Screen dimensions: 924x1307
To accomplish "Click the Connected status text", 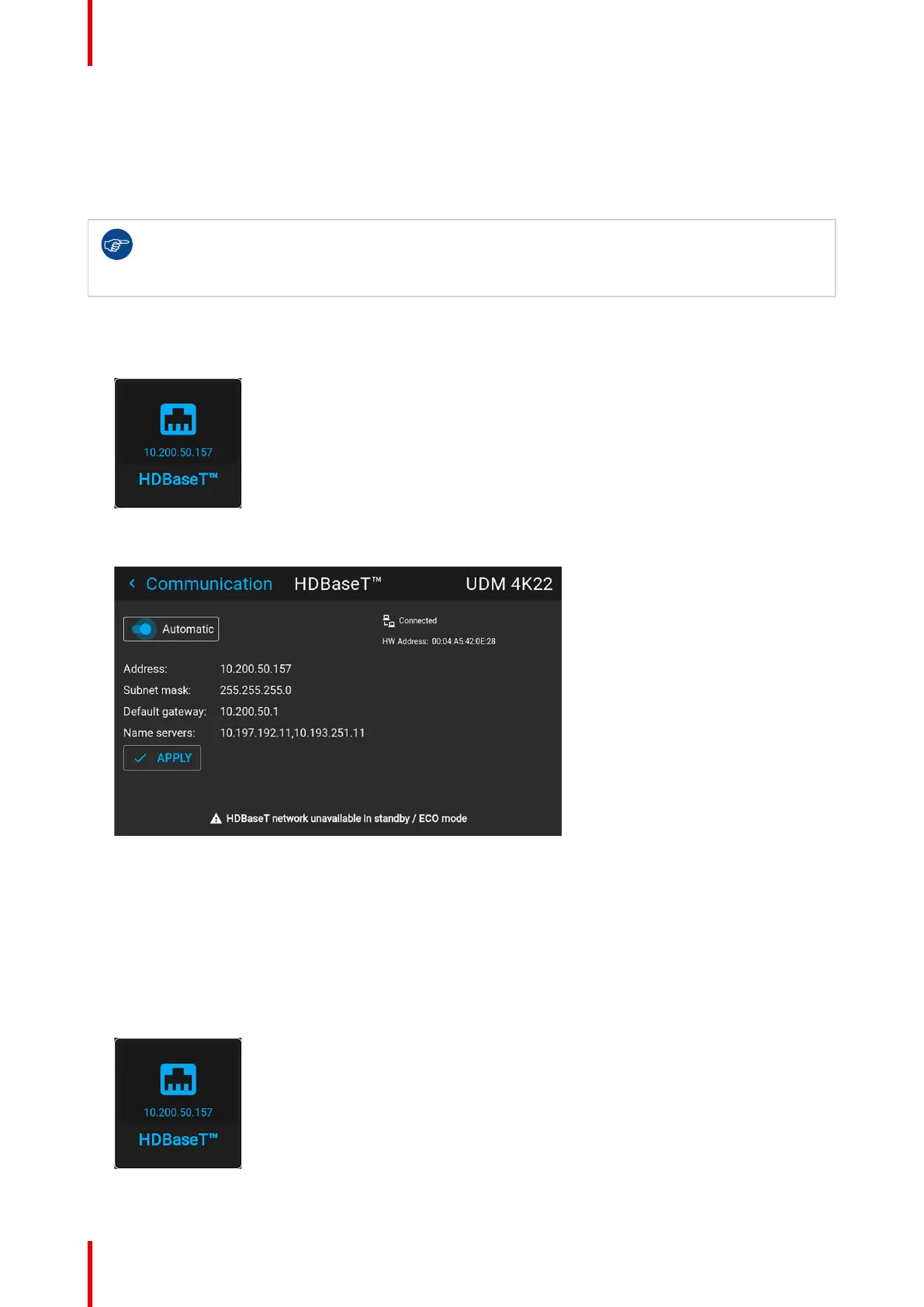I will pos(417,621).
